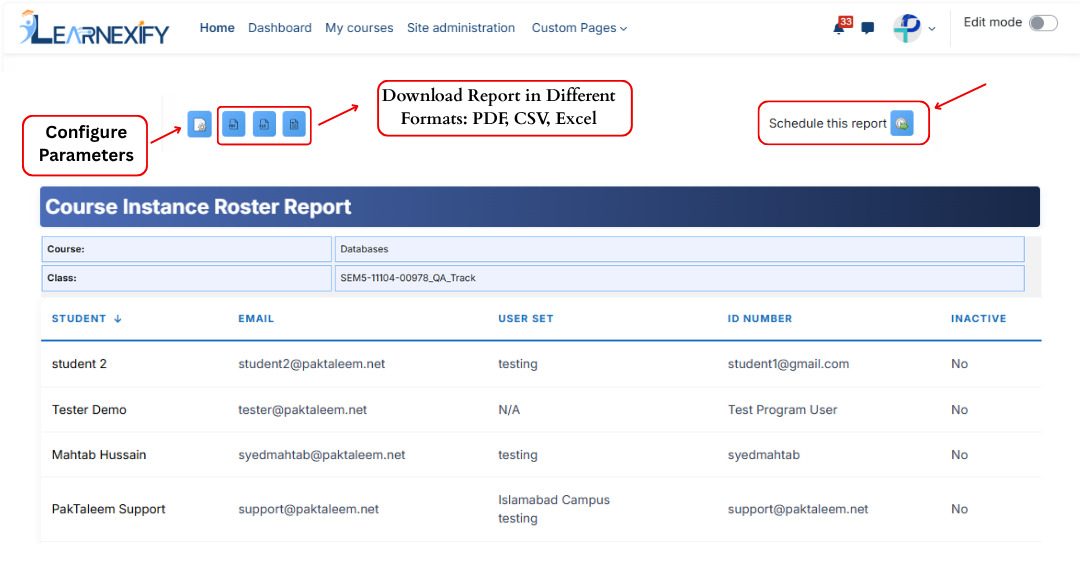
Task: Click class value SEM5-11104-00978_QA_Track
Action: [408, 278]
